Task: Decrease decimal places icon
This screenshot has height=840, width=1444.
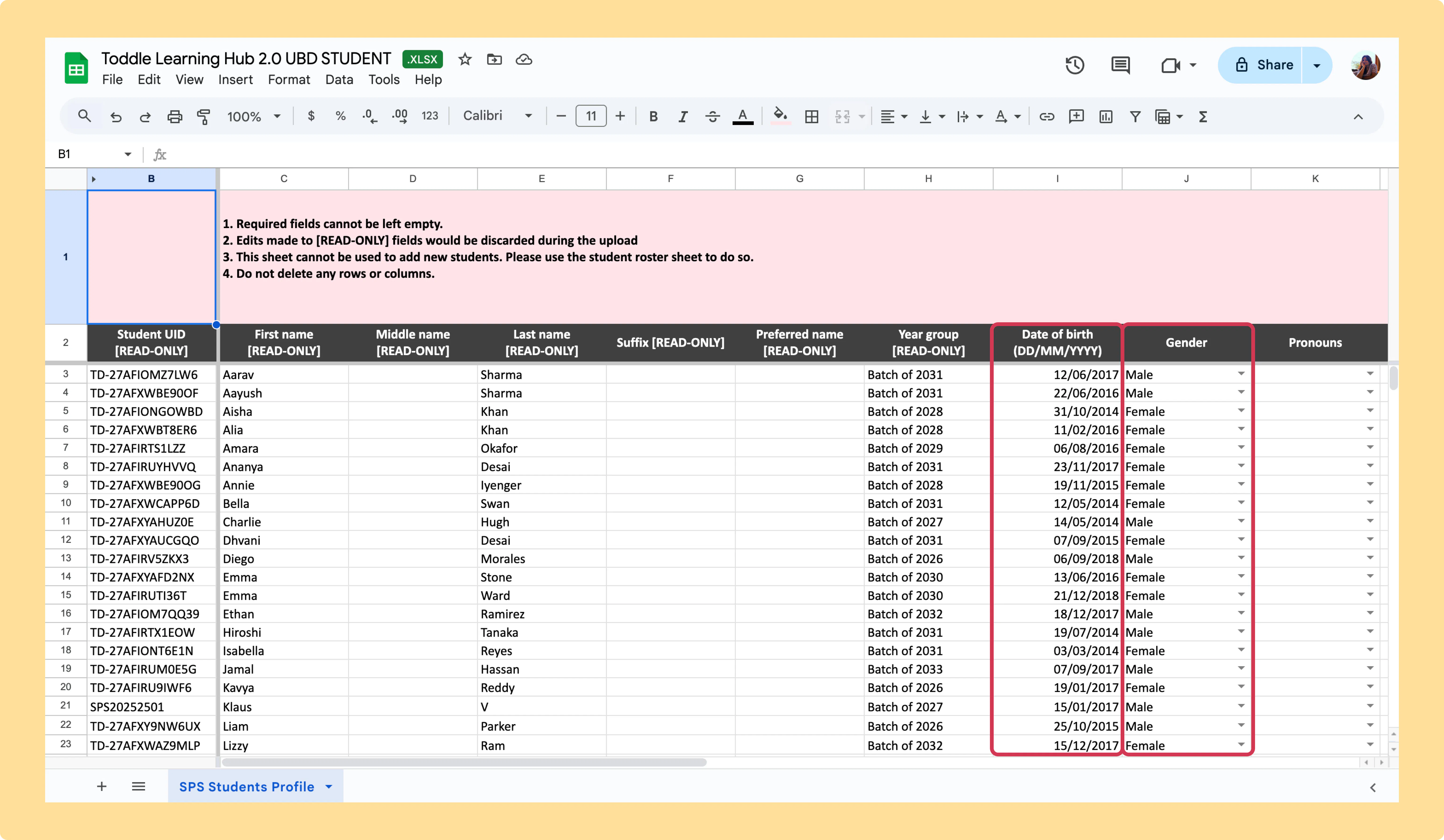Action: [370, 117]
